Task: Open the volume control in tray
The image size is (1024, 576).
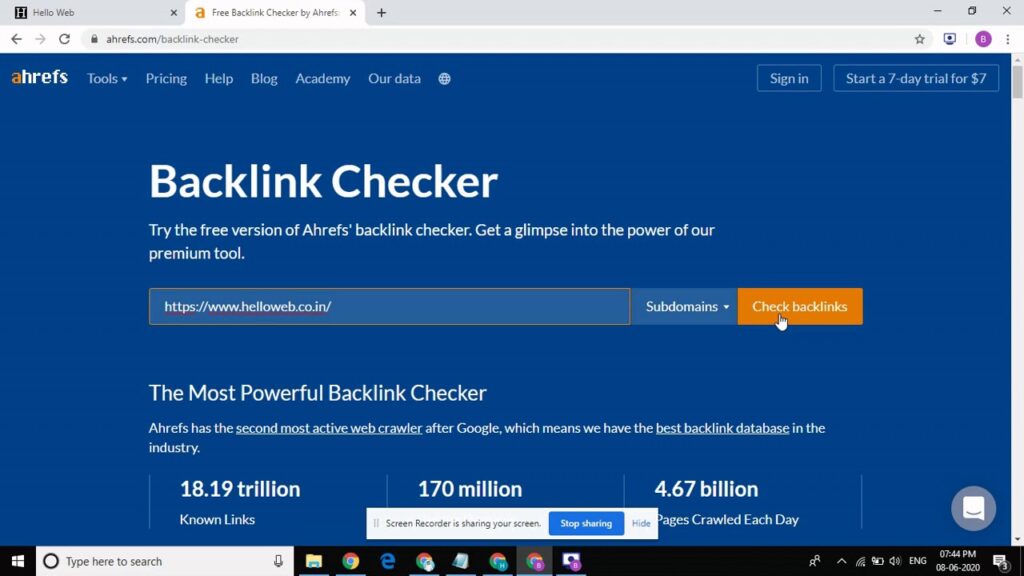Action: 895,561
